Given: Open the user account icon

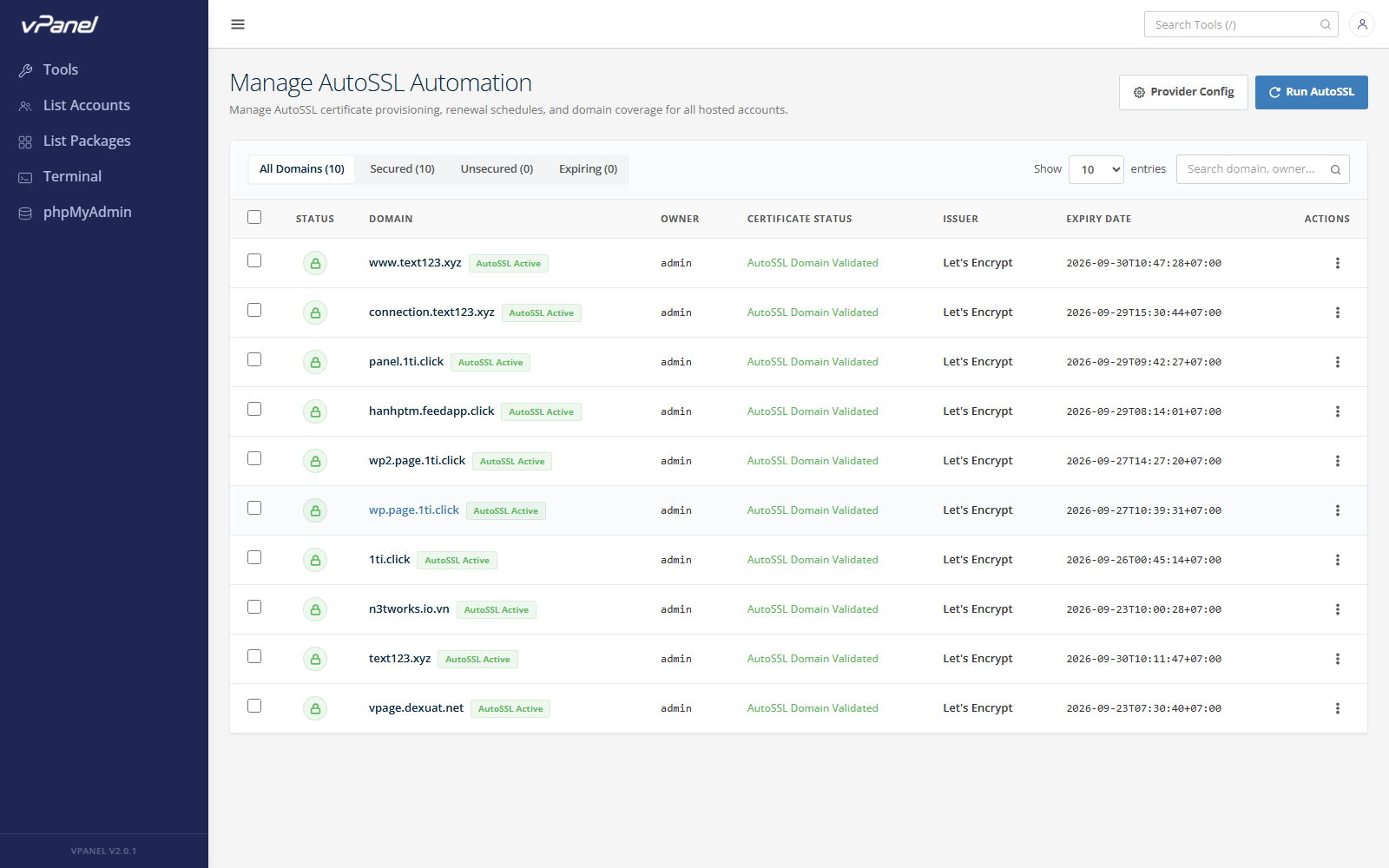Looking at the screenshot, I should (1362, 24).
